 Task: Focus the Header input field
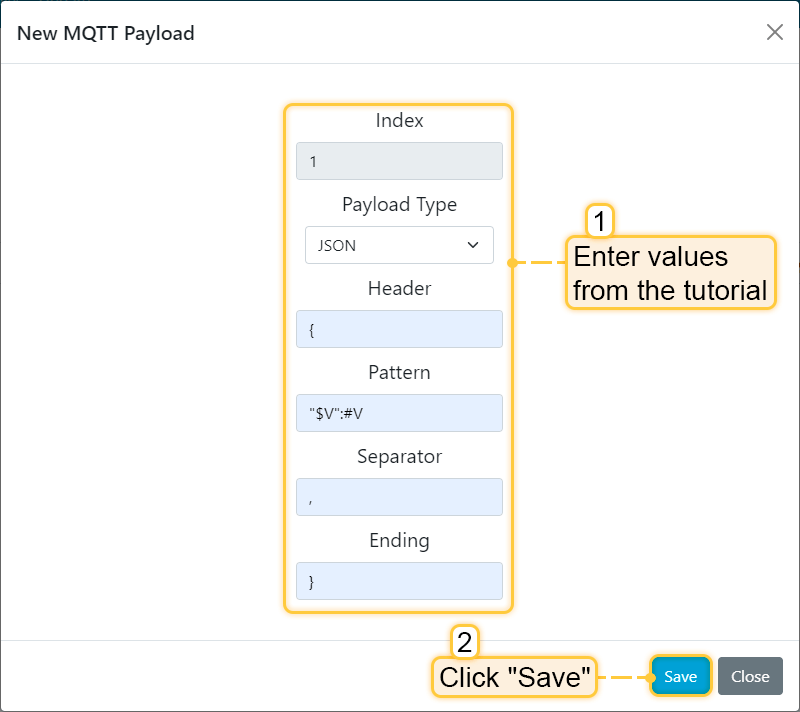pos(399,329)
